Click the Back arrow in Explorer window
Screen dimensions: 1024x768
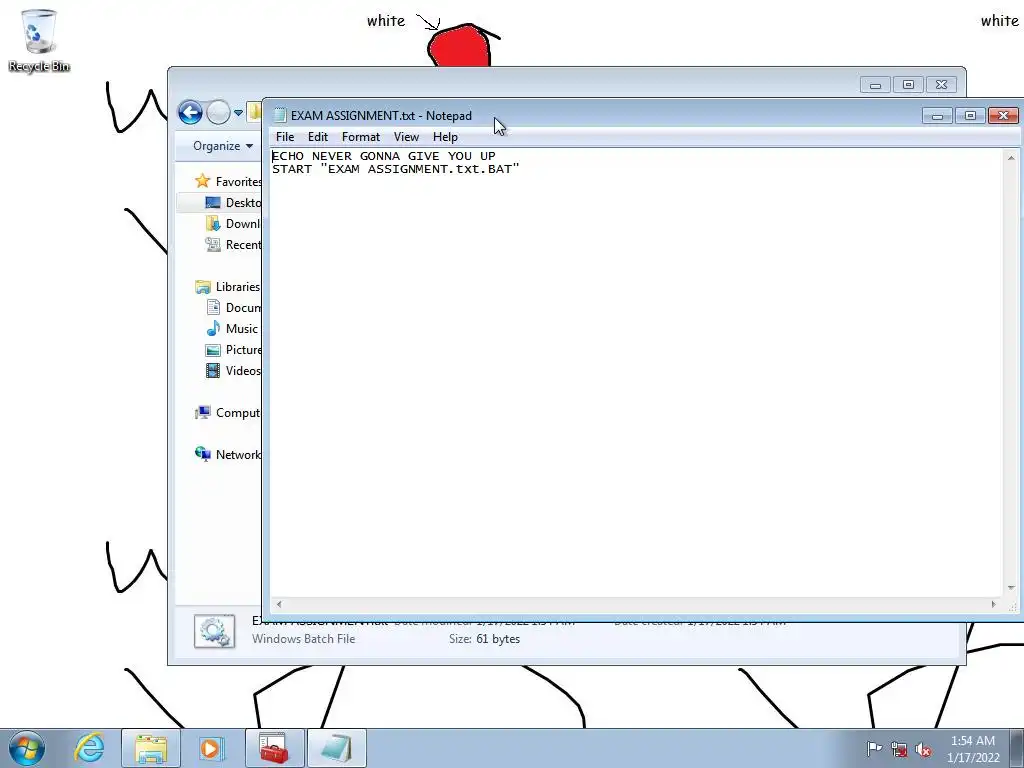[x=190, y=112]
